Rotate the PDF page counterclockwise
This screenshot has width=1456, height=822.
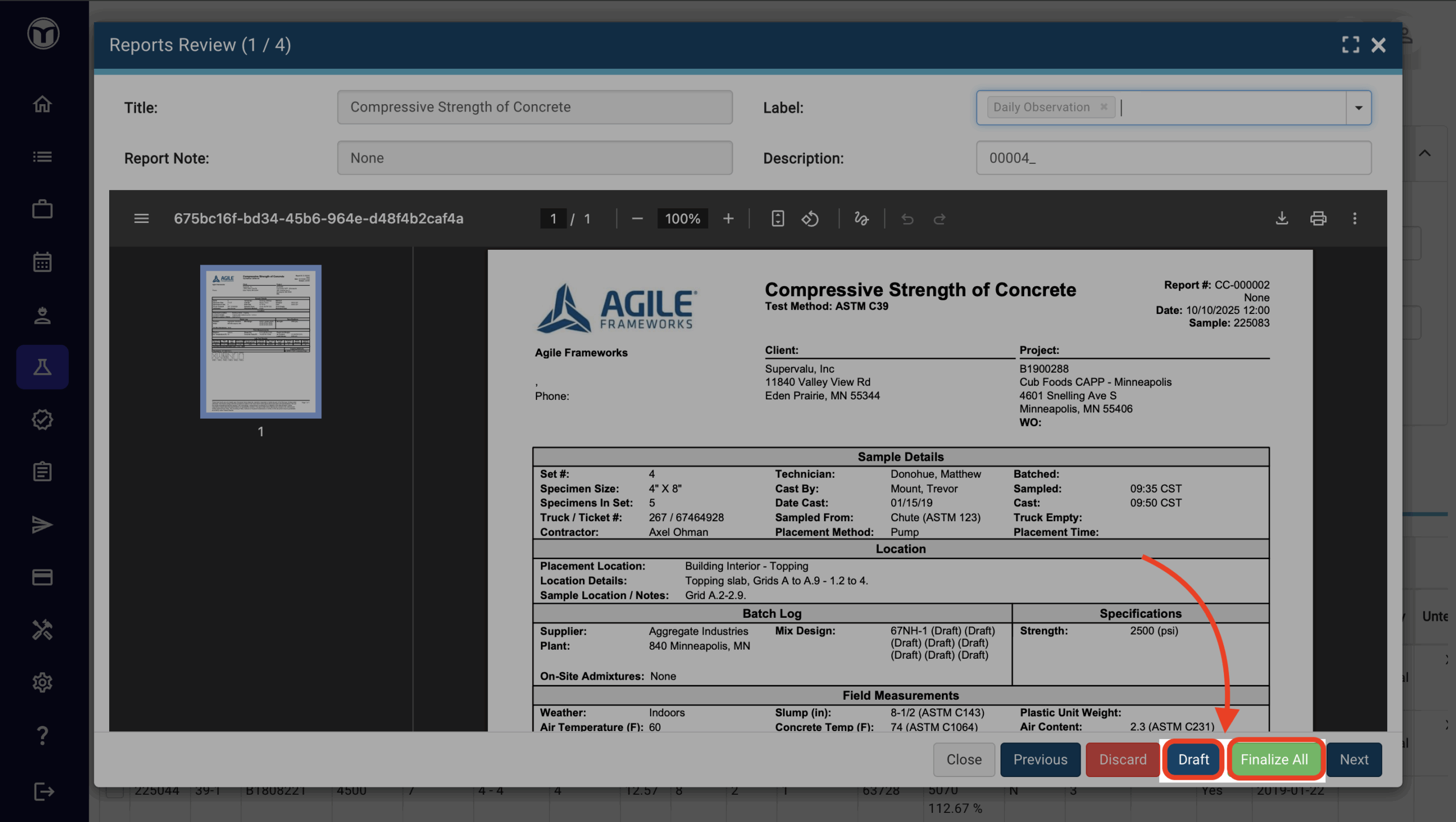tap(810, 218)
